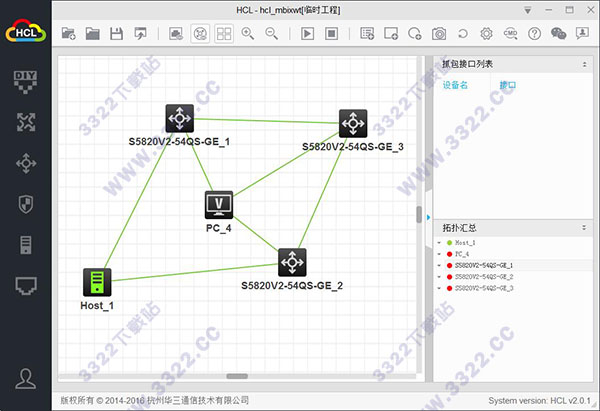
Task: Select the S5820V2-54QS-GE_3 switch node
Action: click(x=353, y=123)
